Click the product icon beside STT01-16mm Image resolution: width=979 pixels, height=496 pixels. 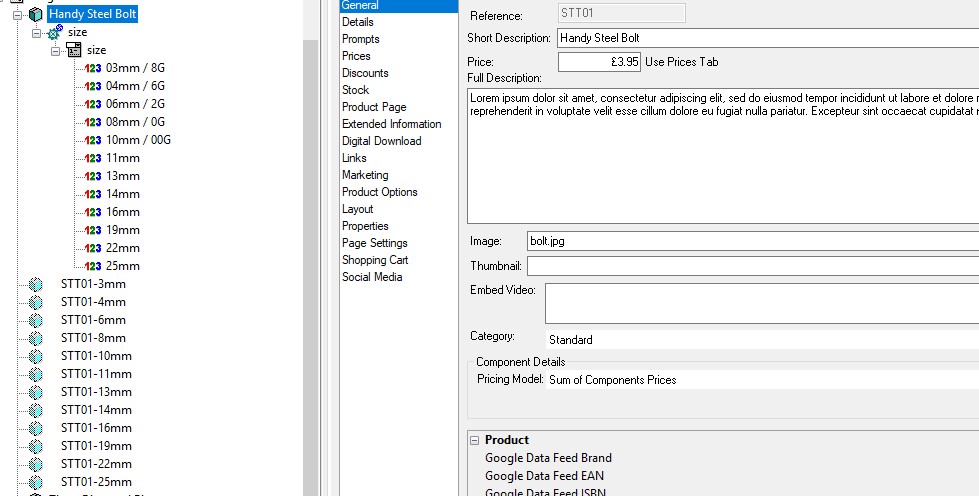click(x=36, y=428)
